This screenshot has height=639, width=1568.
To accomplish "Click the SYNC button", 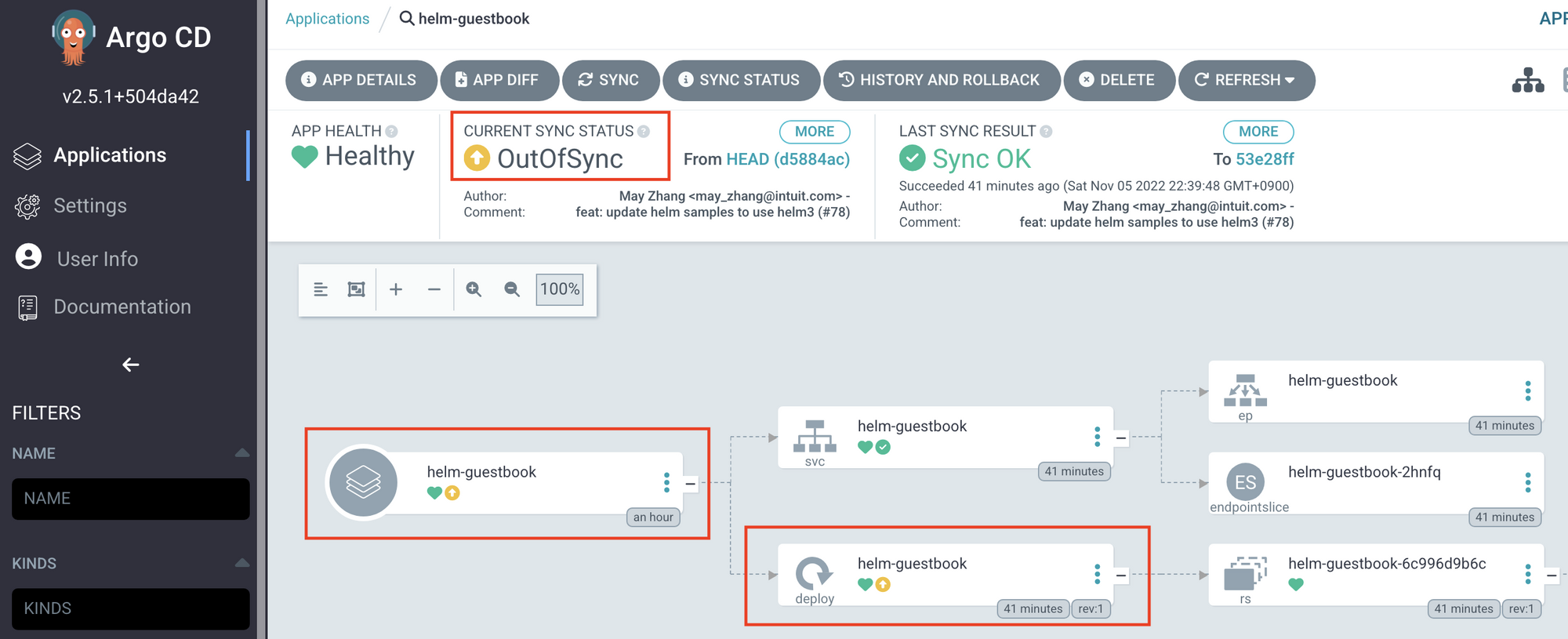I will click(610, 80).
